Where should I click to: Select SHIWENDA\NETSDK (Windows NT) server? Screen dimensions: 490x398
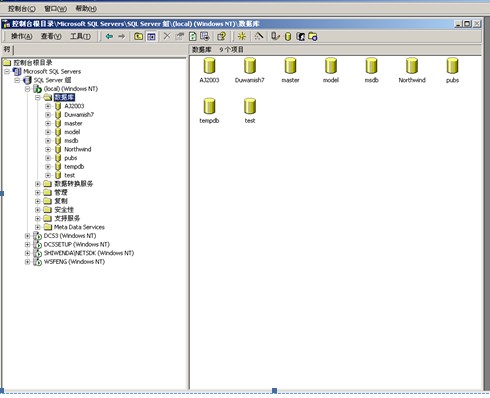89,253
